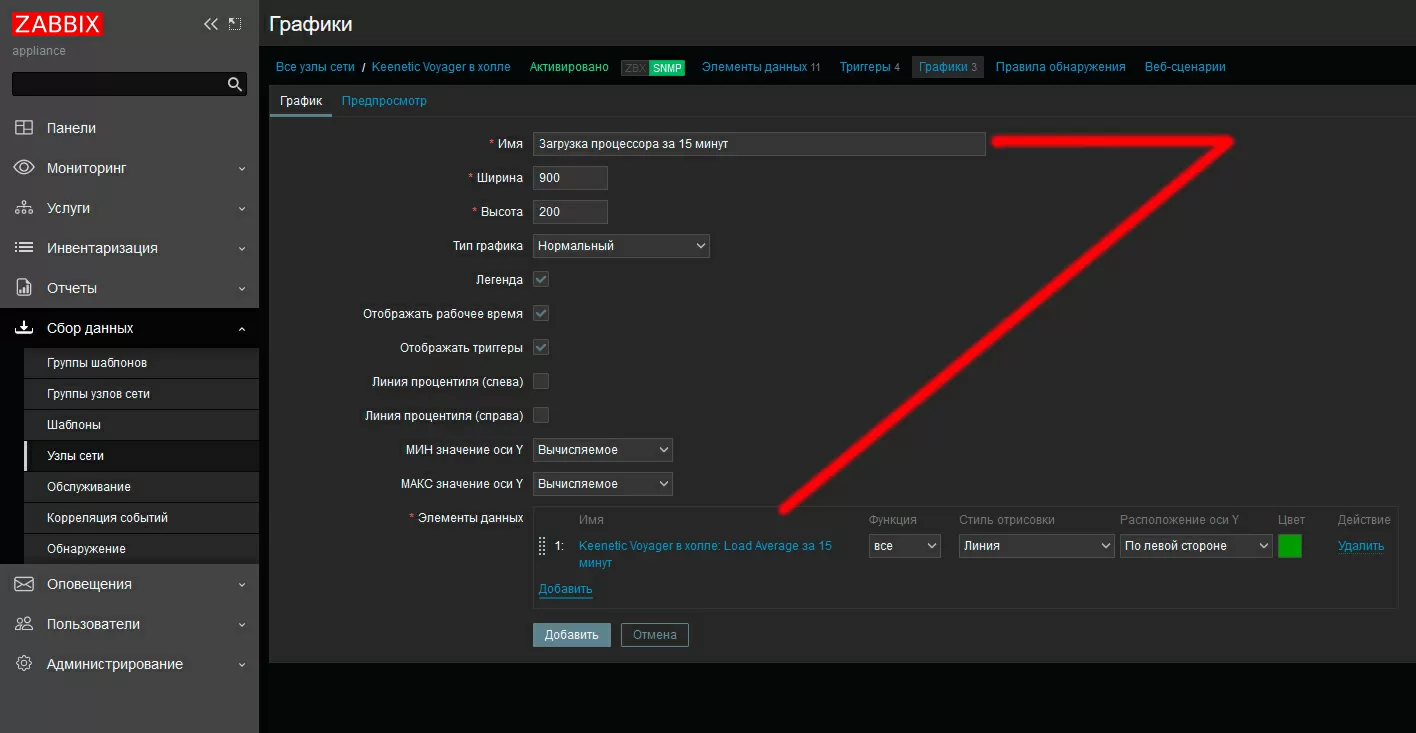Click the Имя graph name field
The width and height of the screenshot is (1416, 733).
point(759,144)
